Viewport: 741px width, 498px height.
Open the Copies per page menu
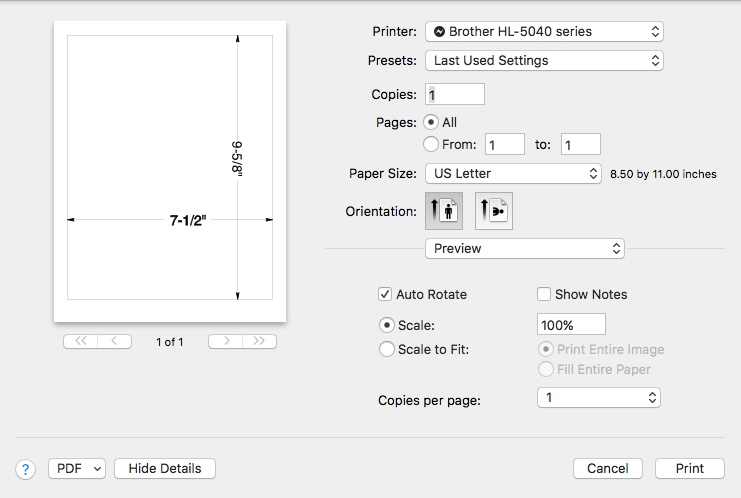[599, 398]
